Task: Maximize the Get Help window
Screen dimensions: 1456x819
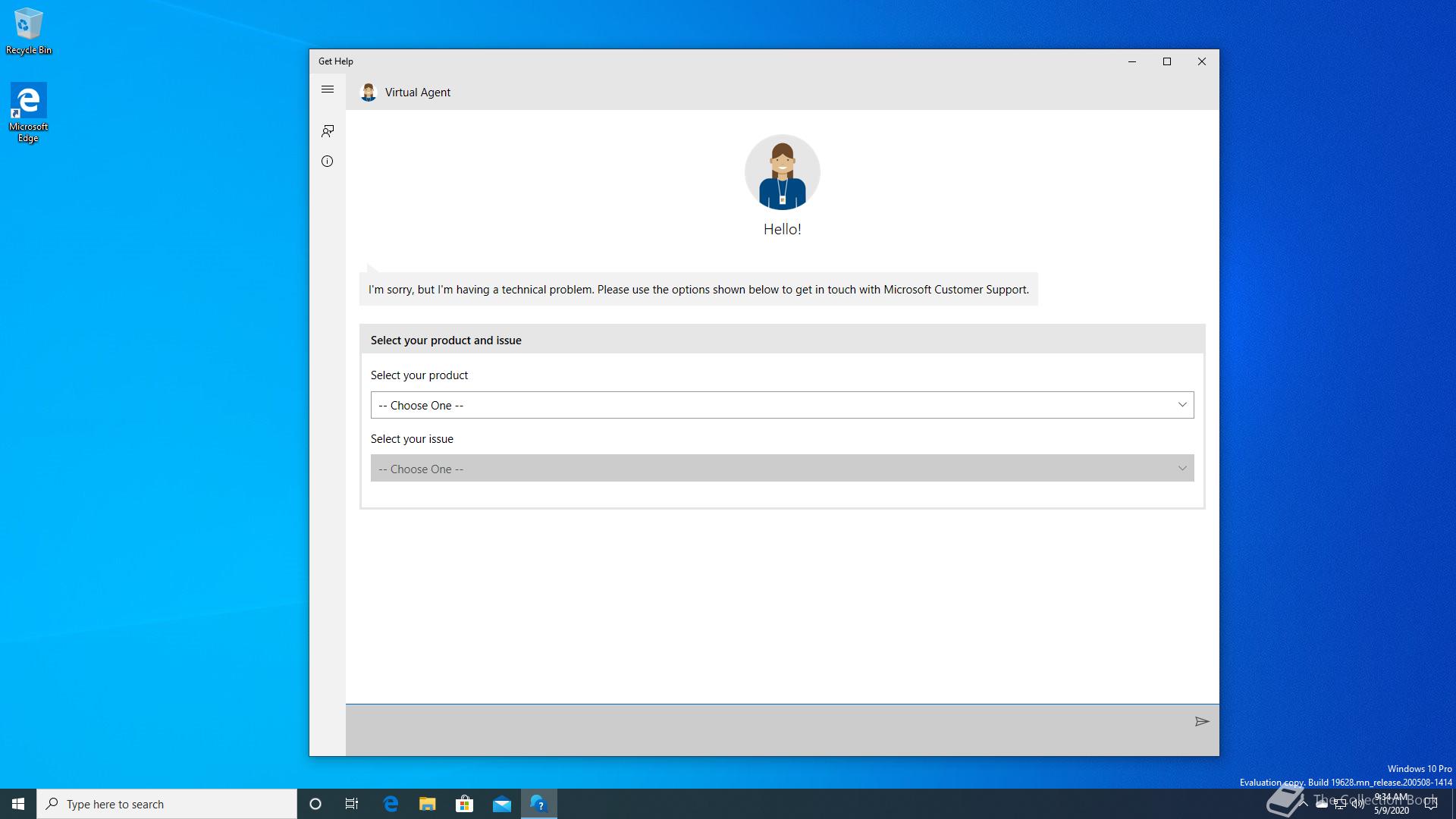Action: 1167,61
